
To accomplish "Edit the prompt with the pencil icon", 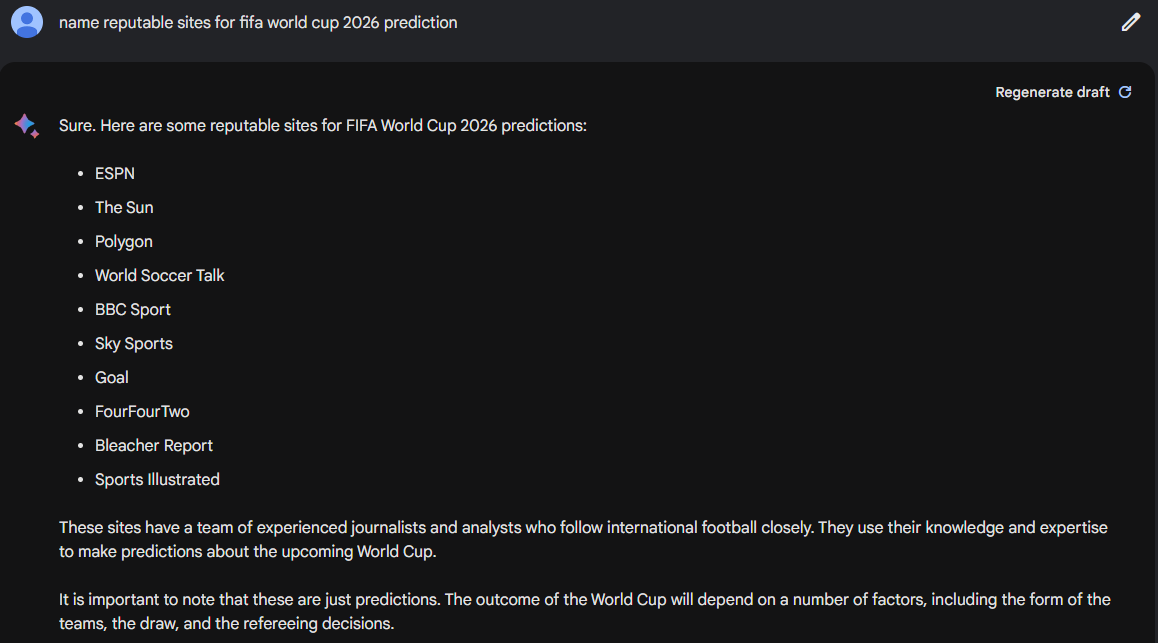I will click(1131, 22).
